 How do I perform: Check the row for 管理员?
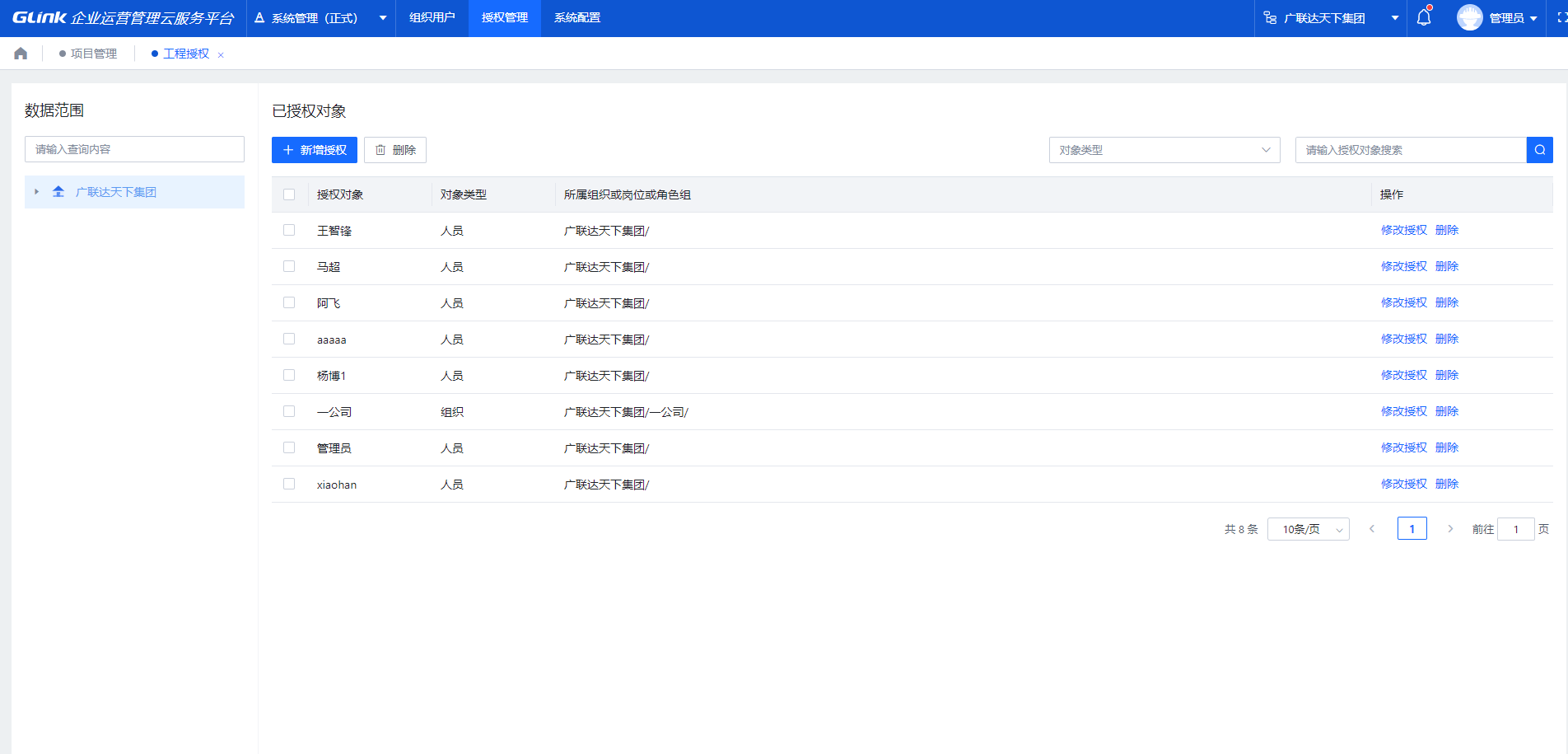click(289, 447)
